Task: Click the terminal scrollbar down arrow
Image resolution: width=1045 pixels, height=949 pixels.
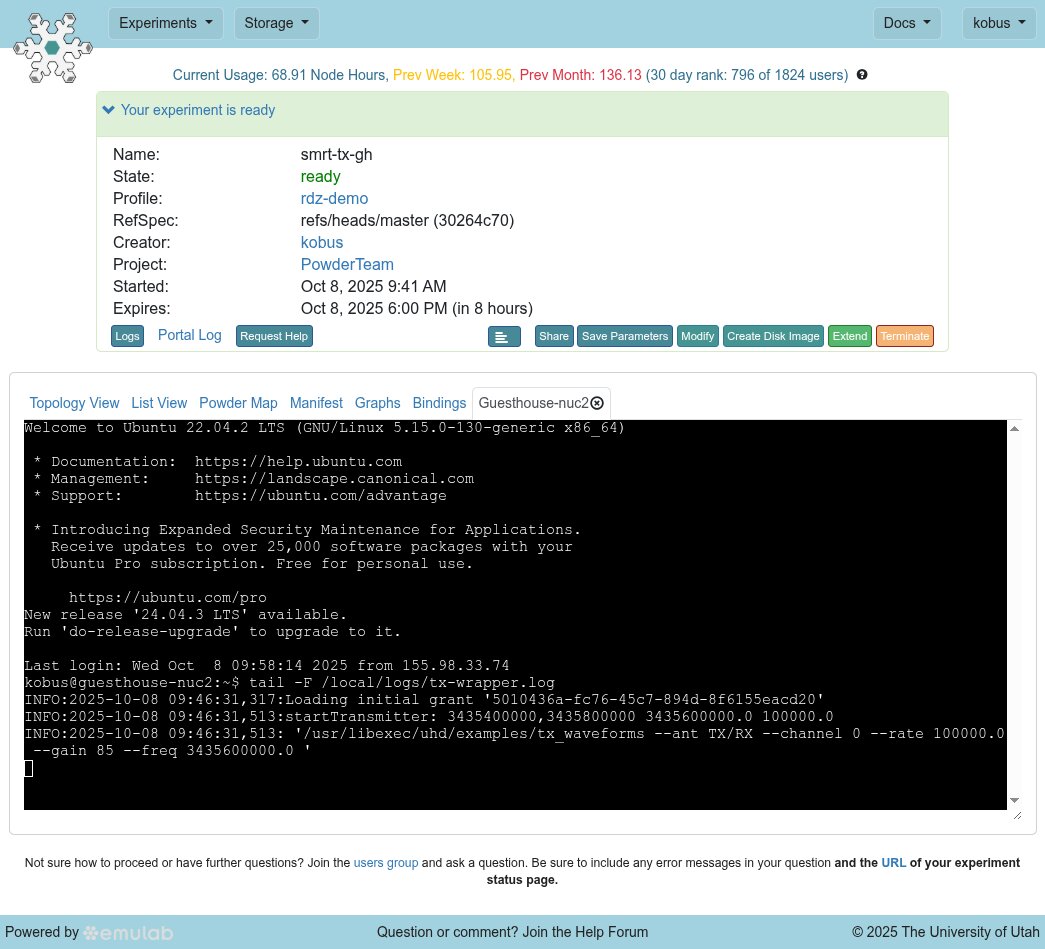Action: [x=1013, y=800]
